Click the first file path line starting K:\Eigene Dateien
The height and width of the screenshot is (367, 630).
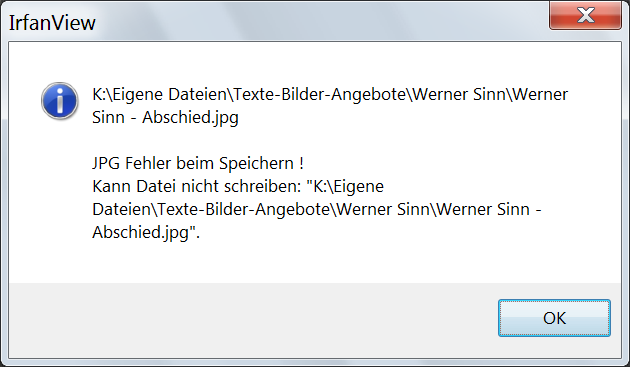coord(330,95)
